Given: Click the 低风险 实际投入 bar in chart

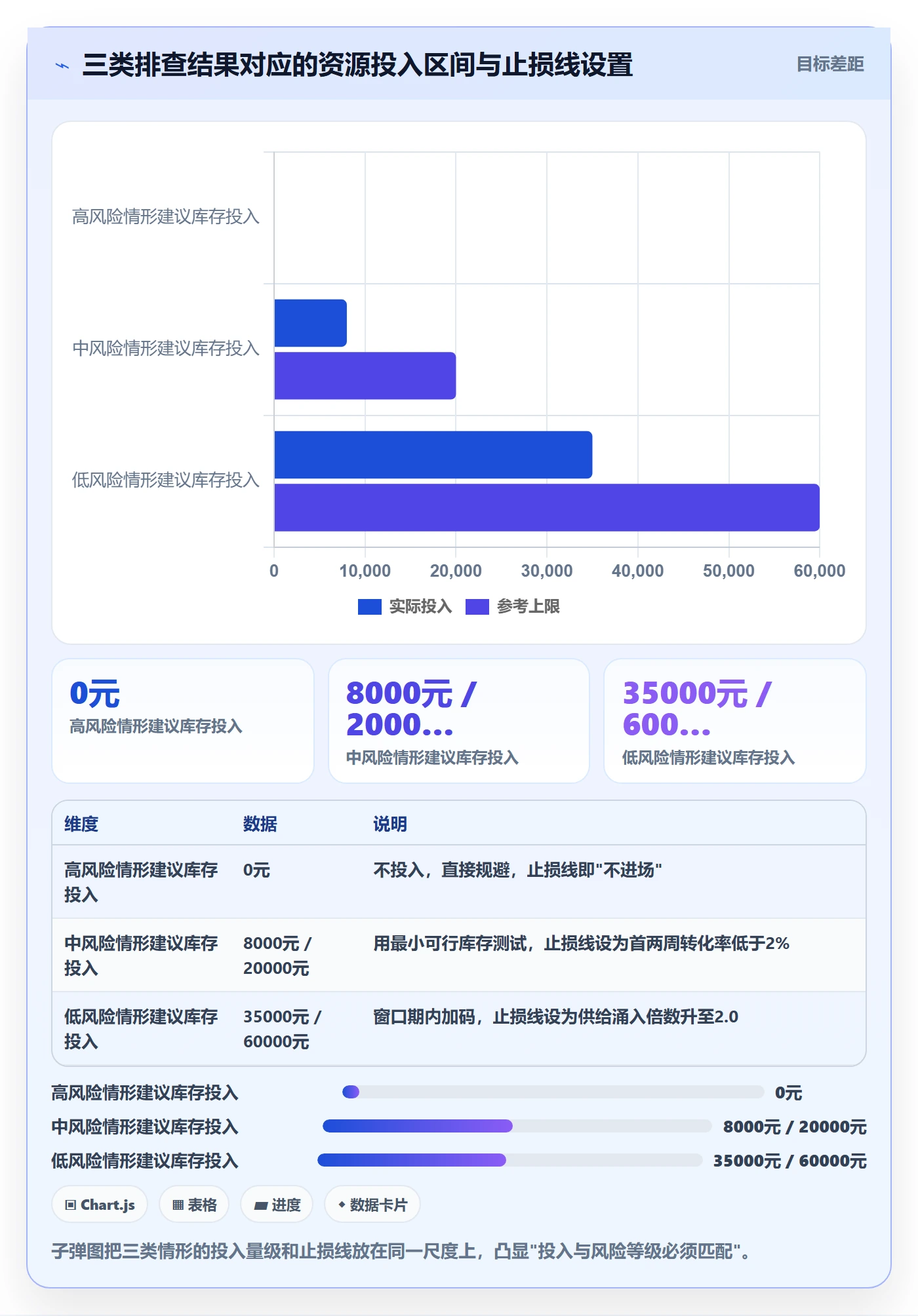Looking at the screenshot, I should [x=433, y=455].
